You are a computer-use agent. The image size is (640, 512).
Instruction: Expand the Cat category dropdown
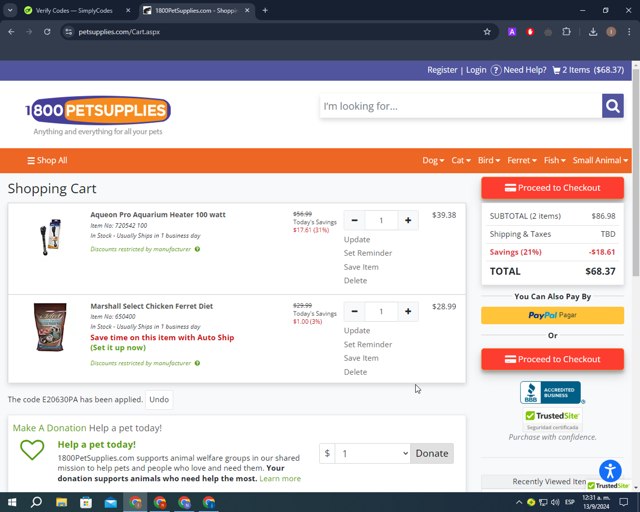click(461, 160)
